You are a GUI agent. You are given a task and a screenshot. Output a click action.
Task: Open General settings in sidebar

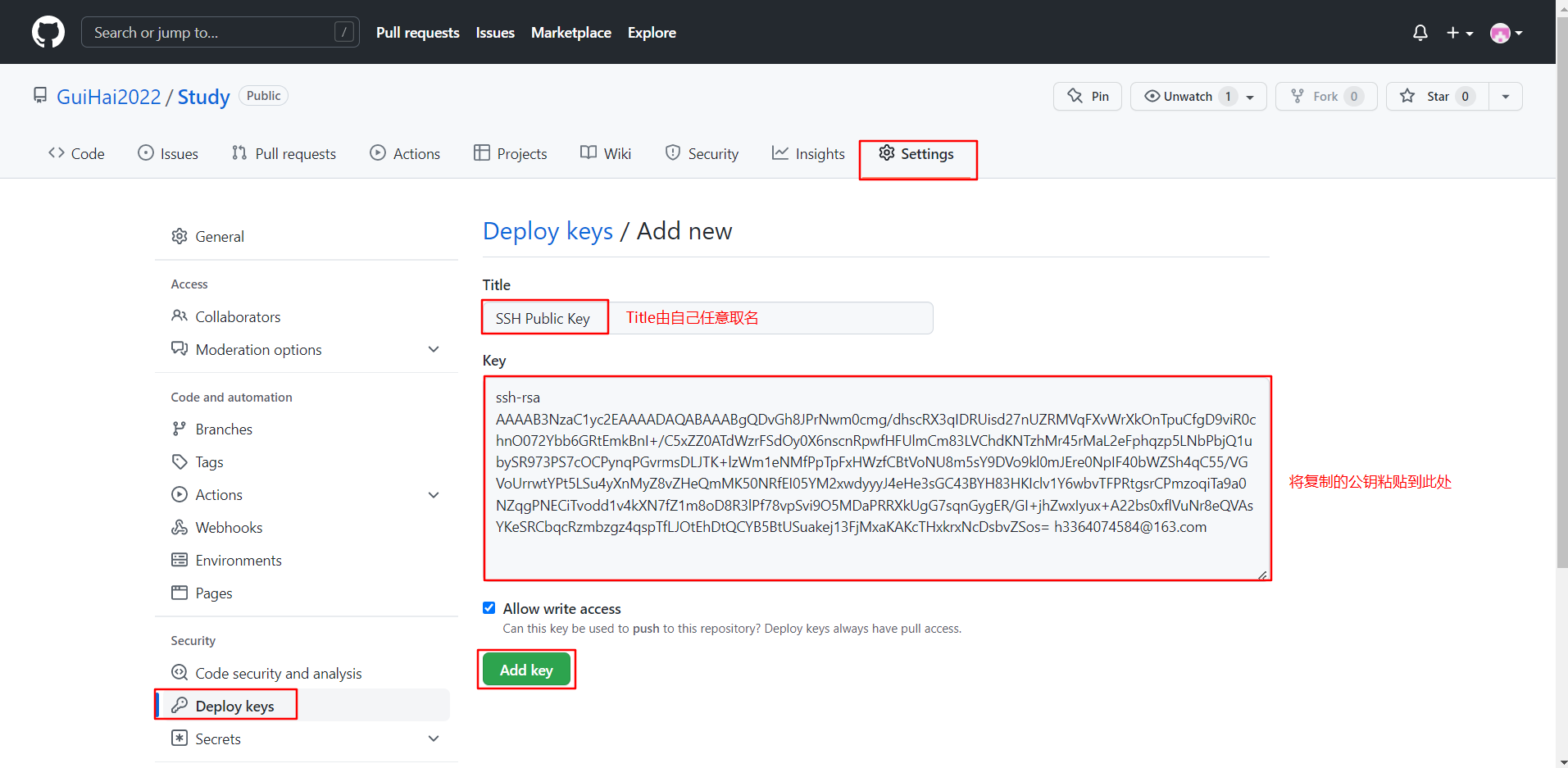306,236
